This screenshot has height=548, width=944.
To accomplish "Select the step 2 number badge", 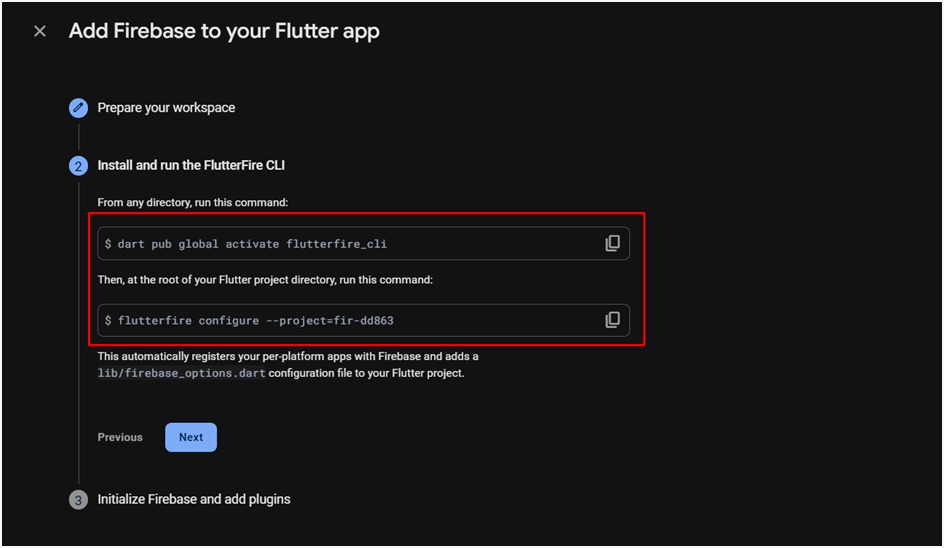I will point(78,166).
